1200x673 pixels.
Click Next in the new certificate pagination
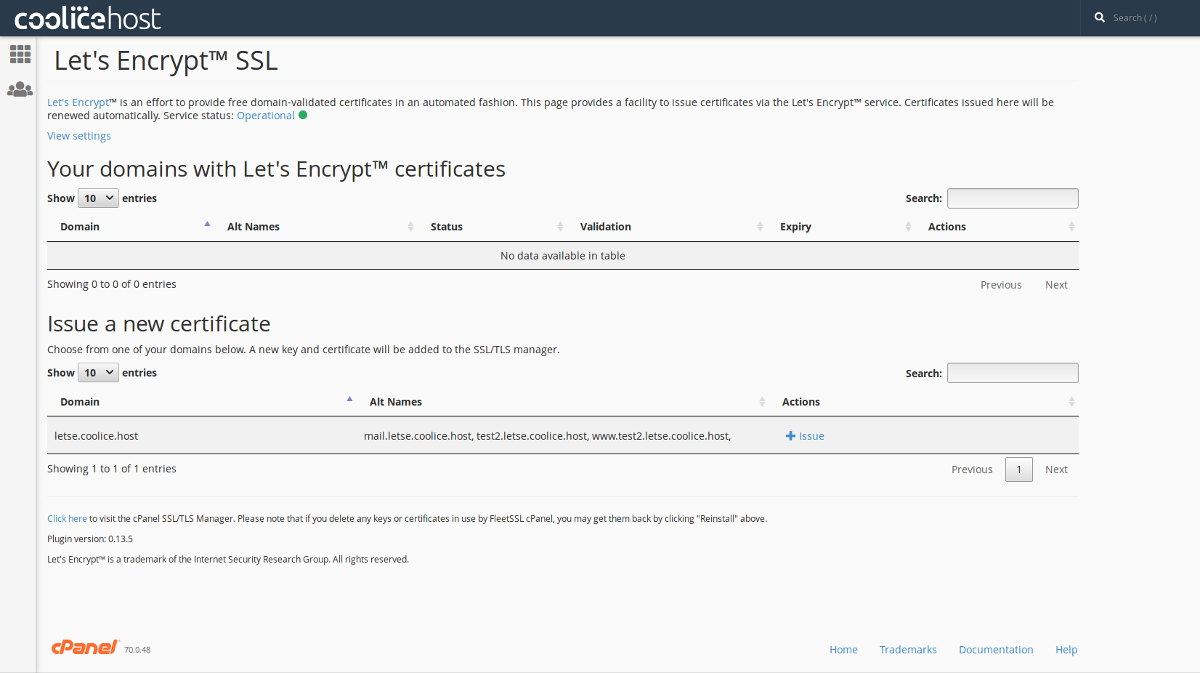click(1057, 469)
